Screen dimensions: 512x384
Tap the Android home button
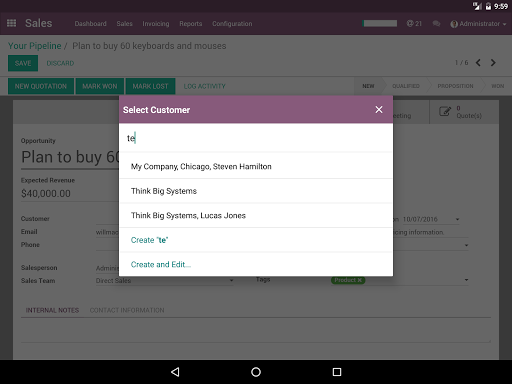pyautogui.click(x=256, y=372)
